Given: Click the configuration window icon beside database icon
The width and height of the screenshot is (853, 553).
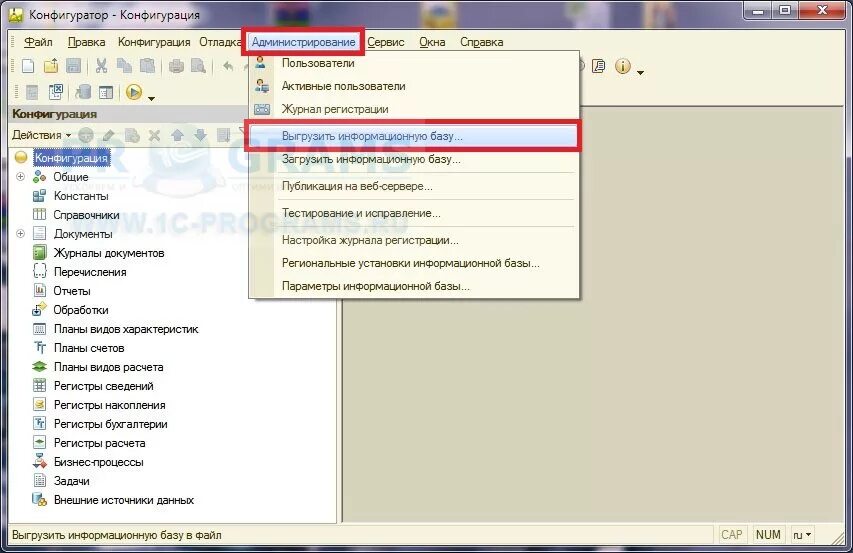Looking at the screenshot, I should pos(106,92).
